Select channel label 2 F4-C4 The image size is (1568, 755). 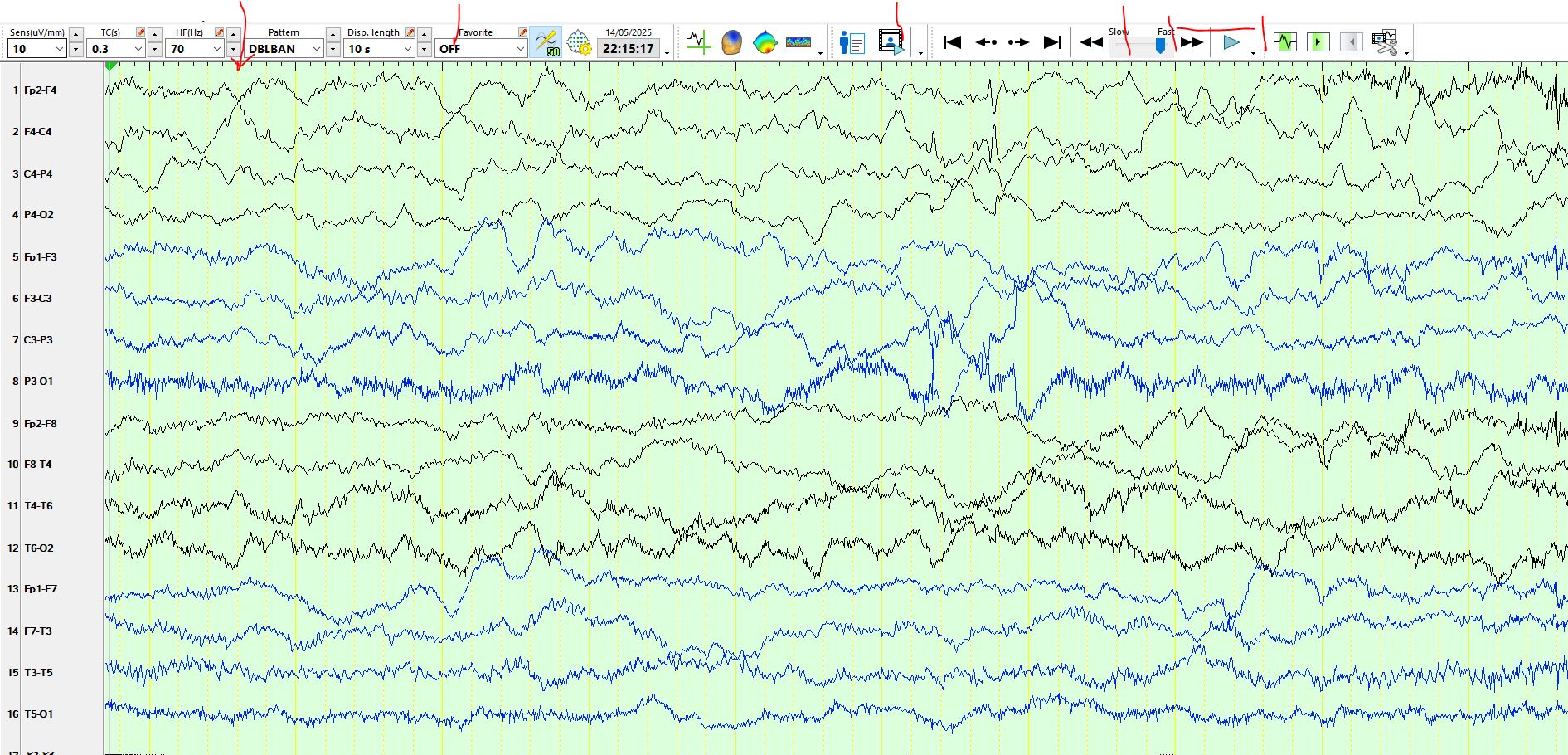(x=32, y=132)
